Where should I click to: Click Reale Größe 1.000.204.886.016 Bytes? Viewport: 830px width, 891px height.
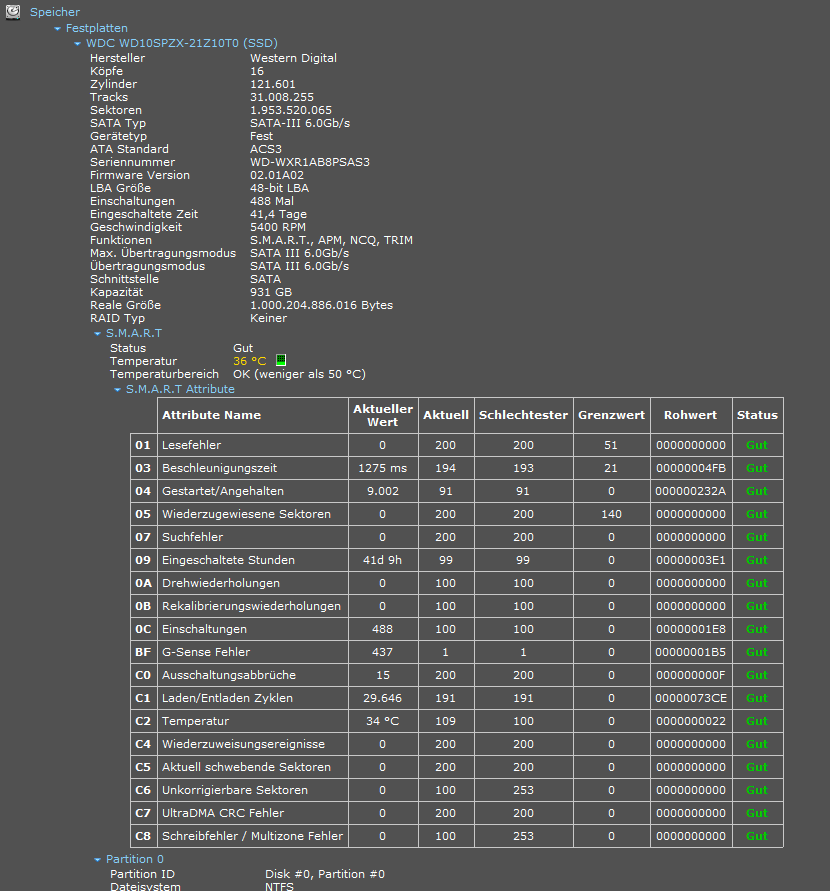(x=322, y=306)
